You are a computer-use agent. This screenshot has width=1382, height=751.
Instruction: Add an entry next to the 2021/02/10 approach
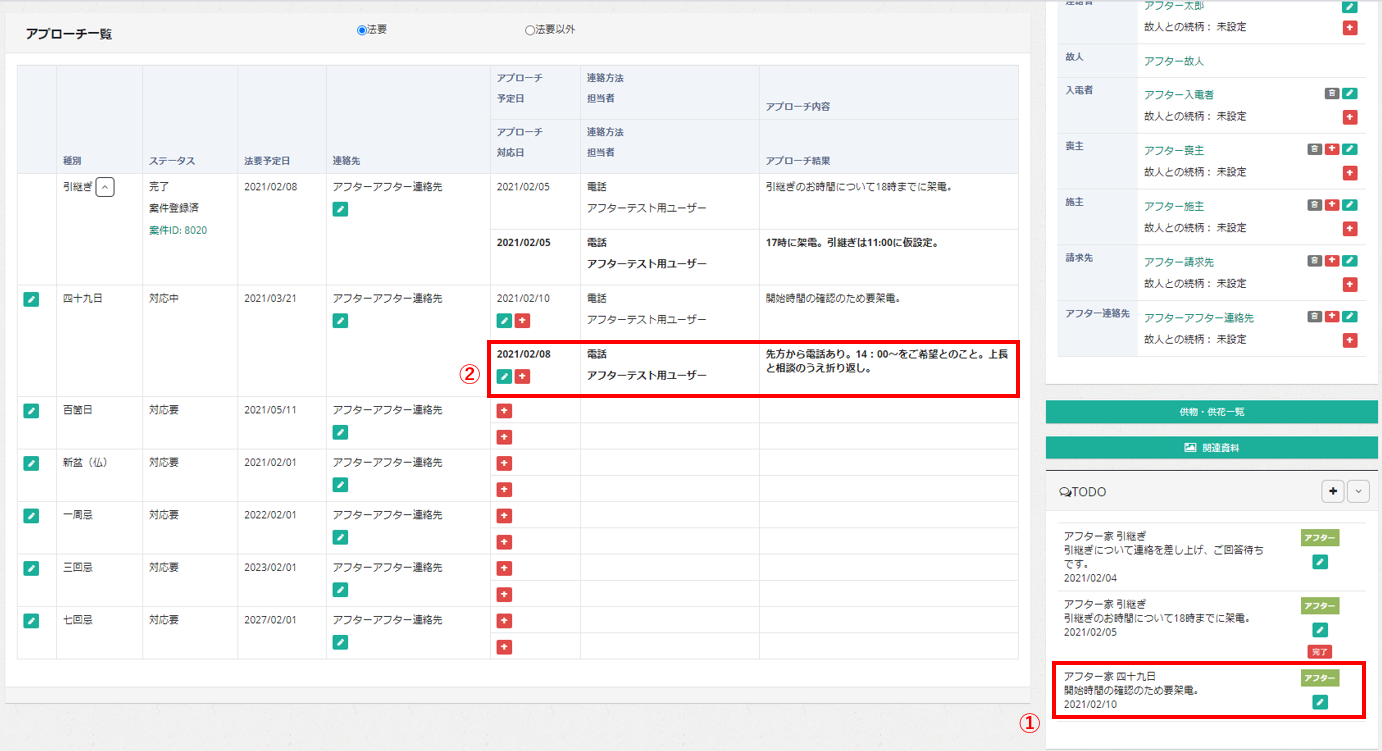click(522, 320)
